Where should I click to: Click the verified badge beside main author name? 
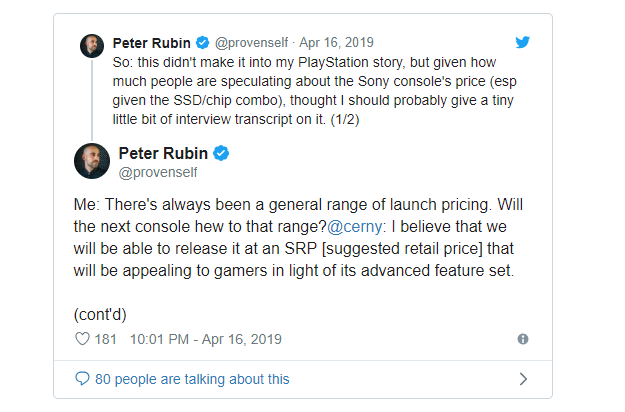click(222, 153)
